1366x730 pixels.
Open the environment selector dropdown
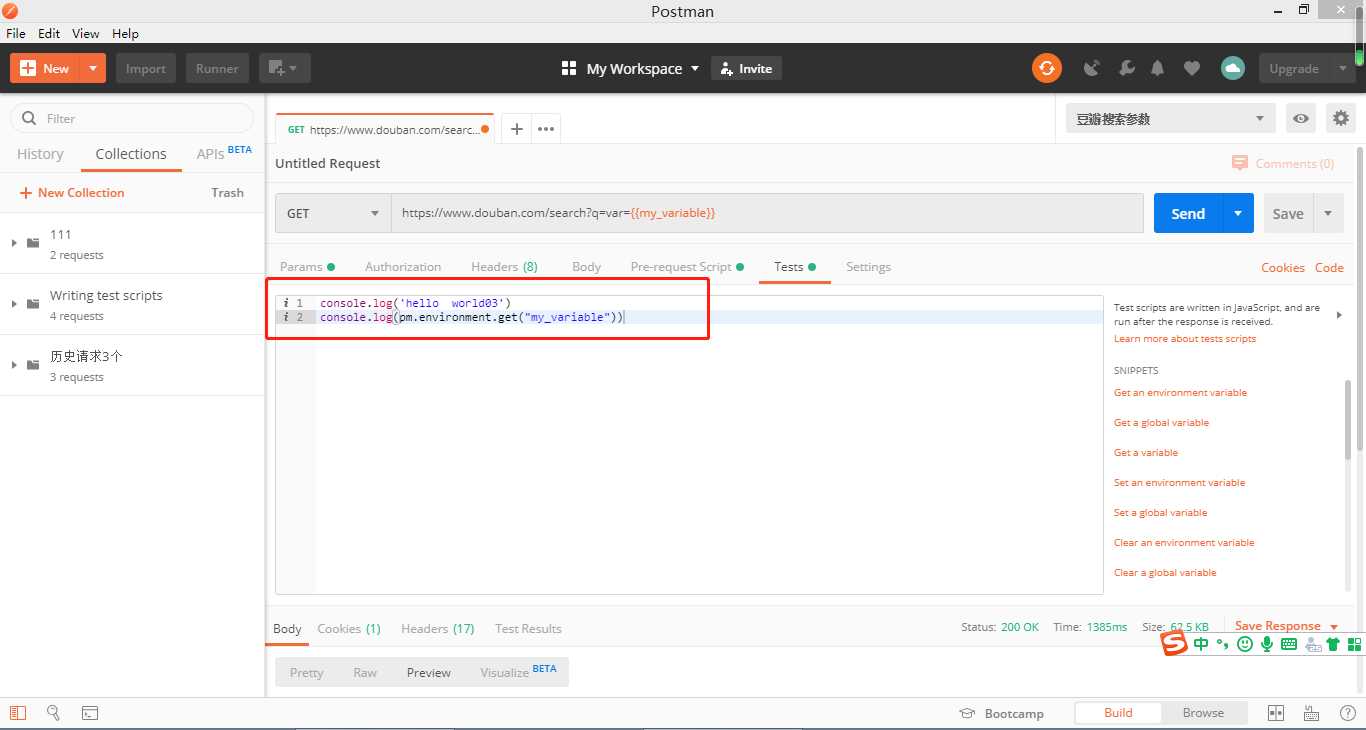(x=1170, y=118)
